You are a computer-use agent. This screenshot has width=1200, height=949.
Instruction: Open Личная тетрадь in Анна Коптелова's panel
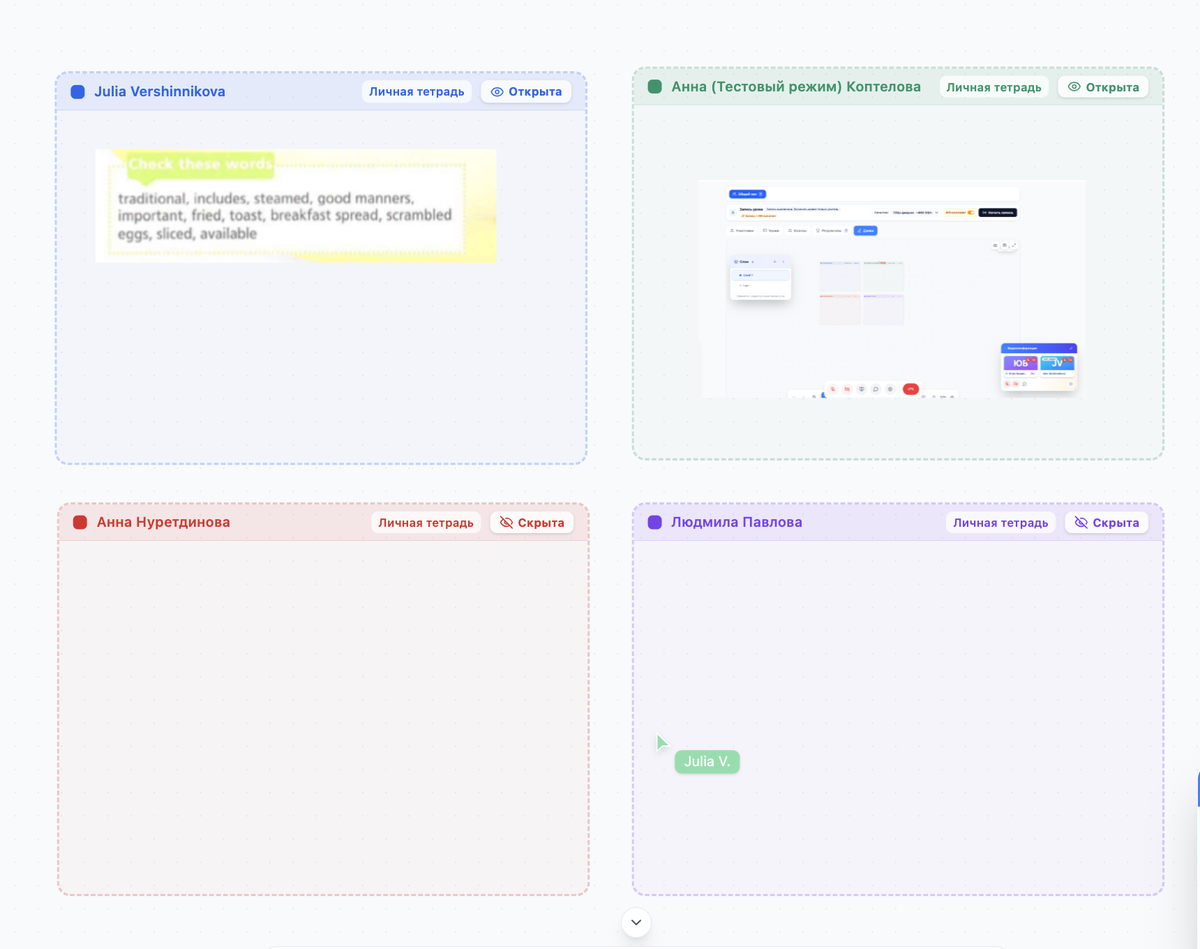point(994,87)
